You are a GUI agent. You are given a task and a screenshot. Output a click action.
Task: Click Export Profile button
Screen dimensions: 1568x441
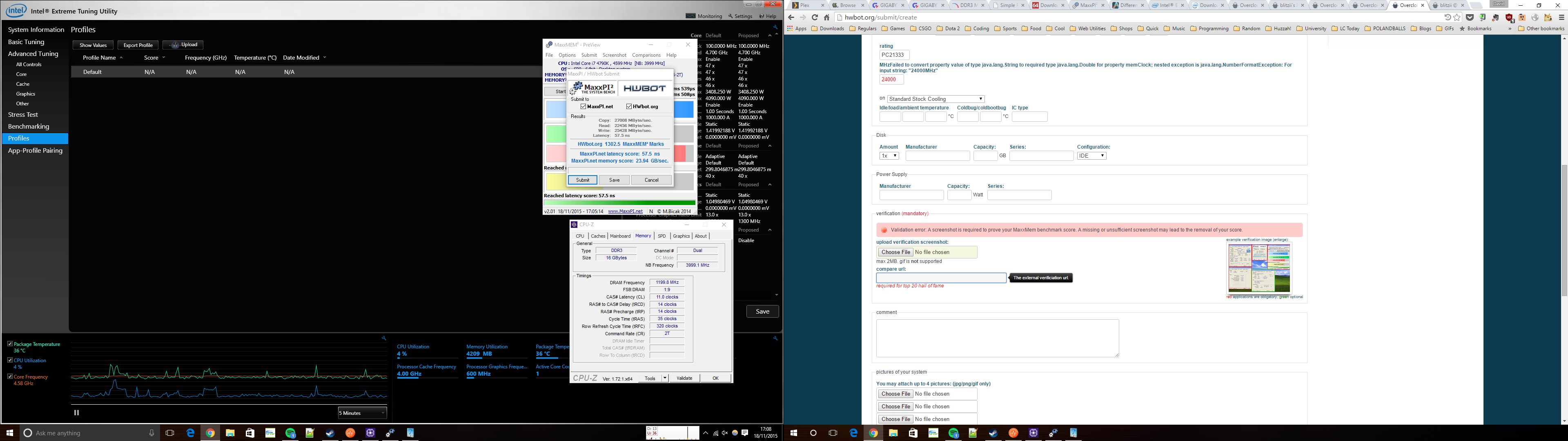[138, 45]
